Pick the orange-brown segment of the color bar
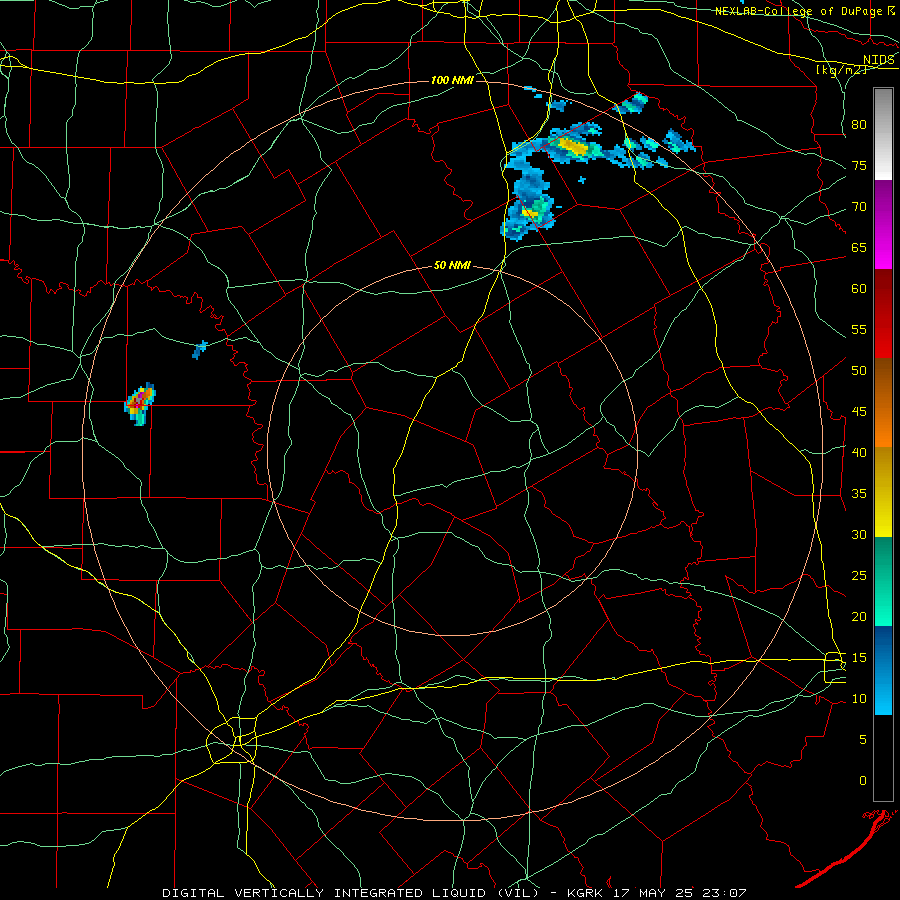 (x=883, y=402)
